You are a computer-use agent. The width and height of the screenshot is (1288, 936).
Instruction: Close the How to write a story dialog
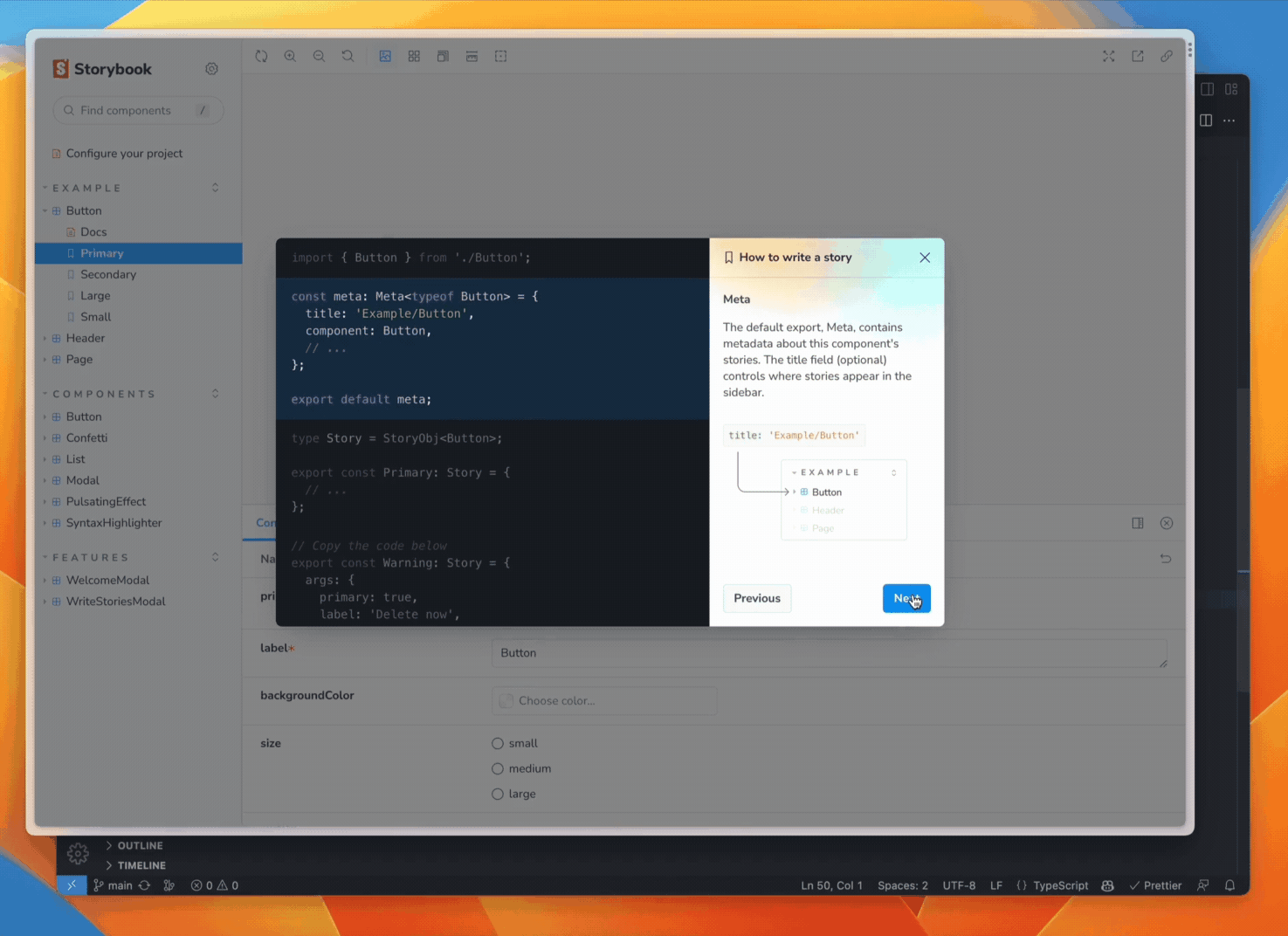point(925,258)
